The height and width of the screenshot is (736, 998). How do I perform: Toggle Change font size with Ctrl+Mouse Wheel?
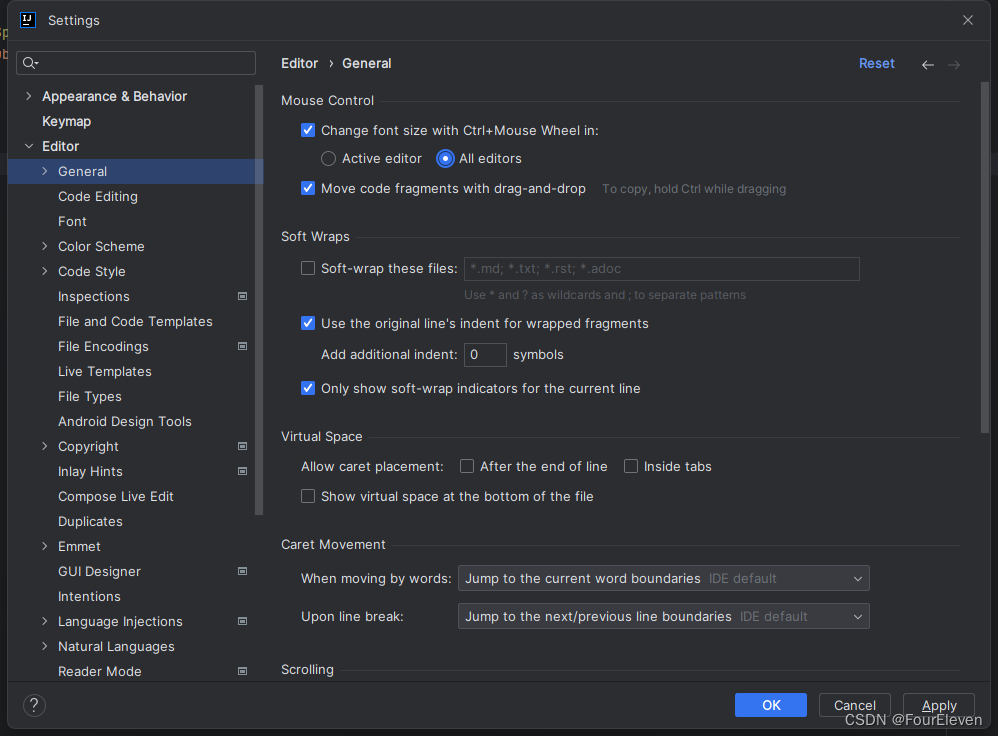click(308, 131)
